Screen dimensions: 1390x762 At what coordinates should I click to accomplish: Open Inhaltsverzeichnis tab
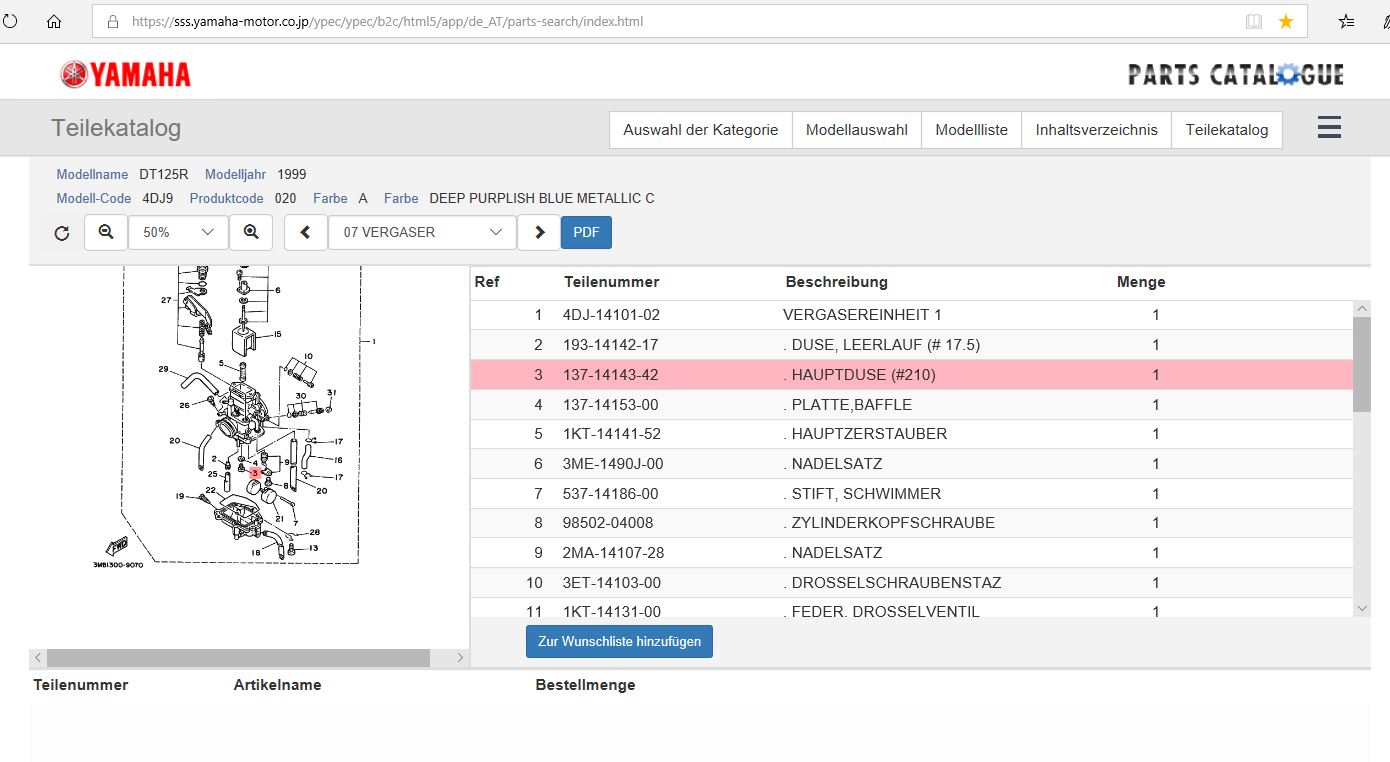click(1097, 130)
